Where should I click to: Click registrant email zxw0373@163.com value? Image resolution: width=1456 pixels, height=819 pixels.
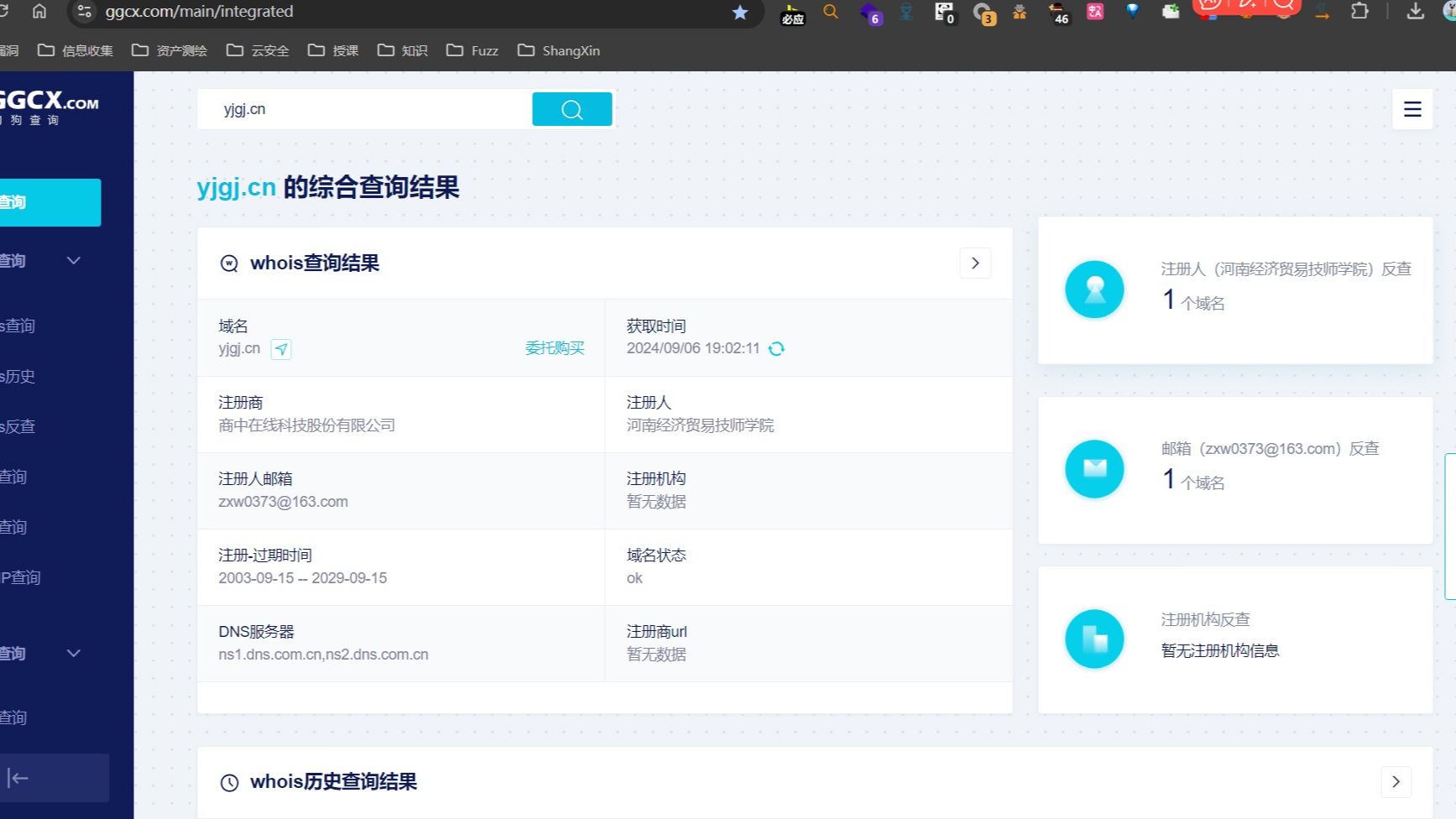pyautogui.click(x=283, y=502)
